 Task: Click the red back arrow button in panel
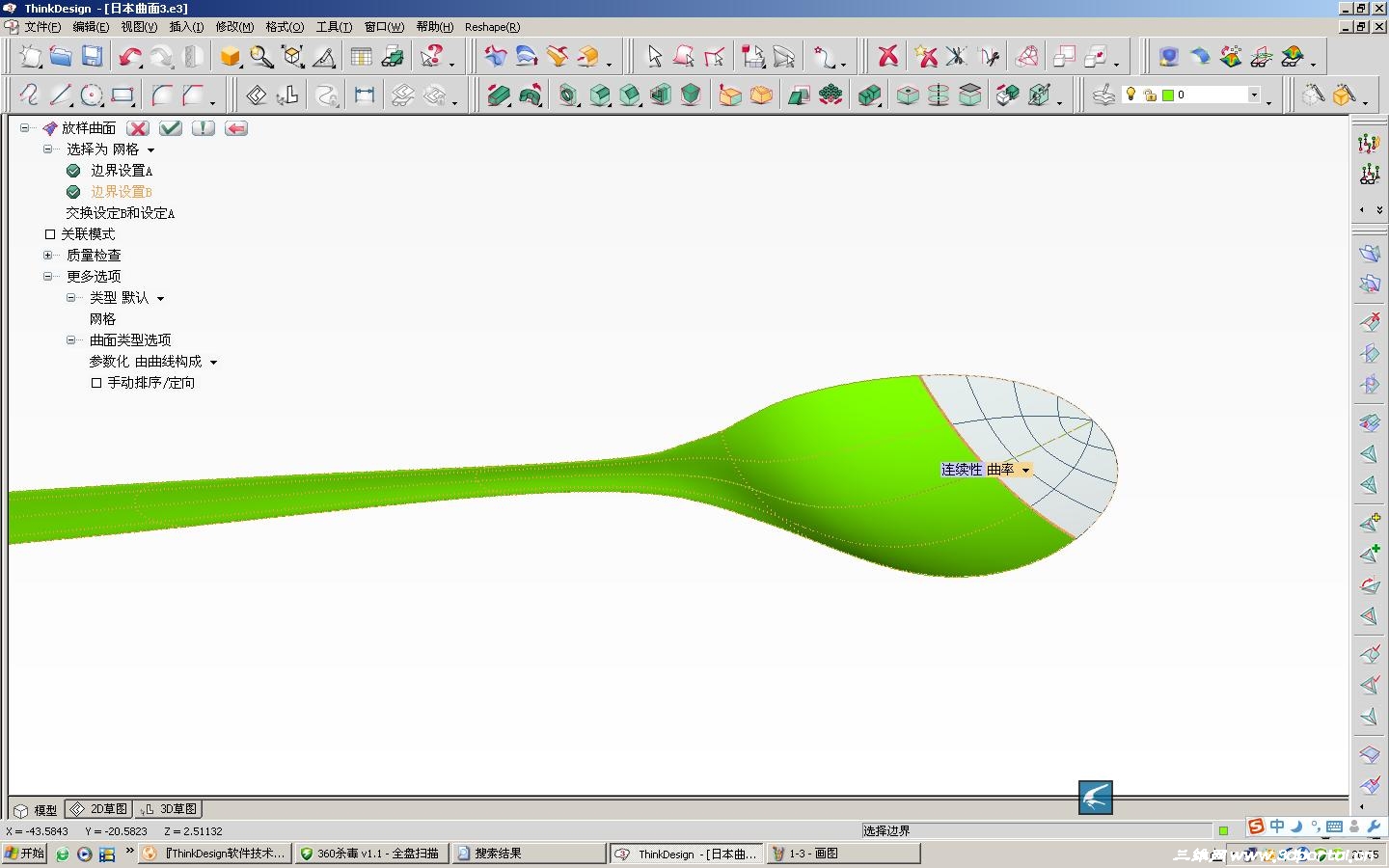(x=235, y=128)
